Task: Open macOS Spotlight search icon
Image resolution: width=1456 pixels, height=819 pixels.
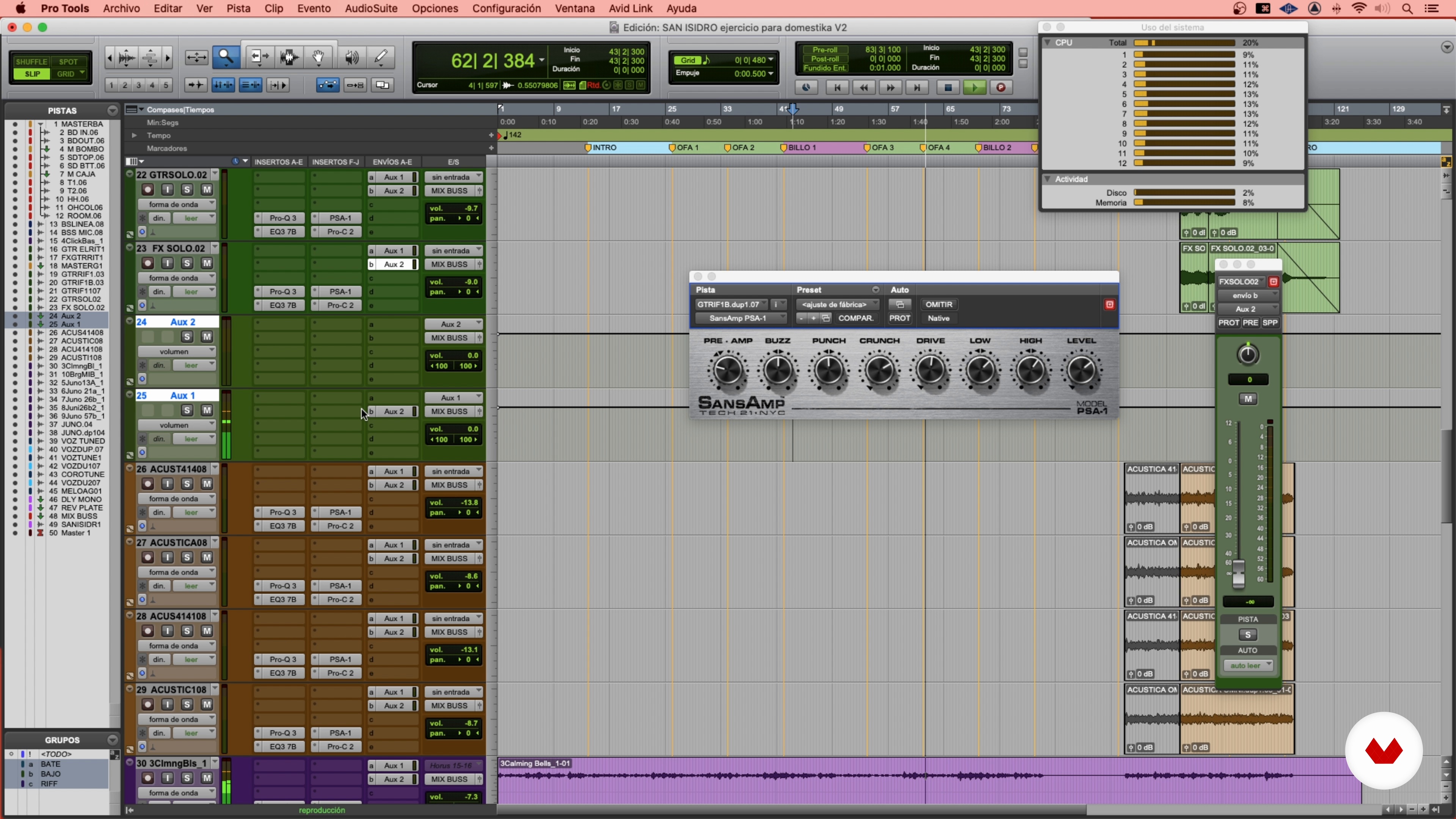Action: pyautogui.click(x=1407, y=8)
